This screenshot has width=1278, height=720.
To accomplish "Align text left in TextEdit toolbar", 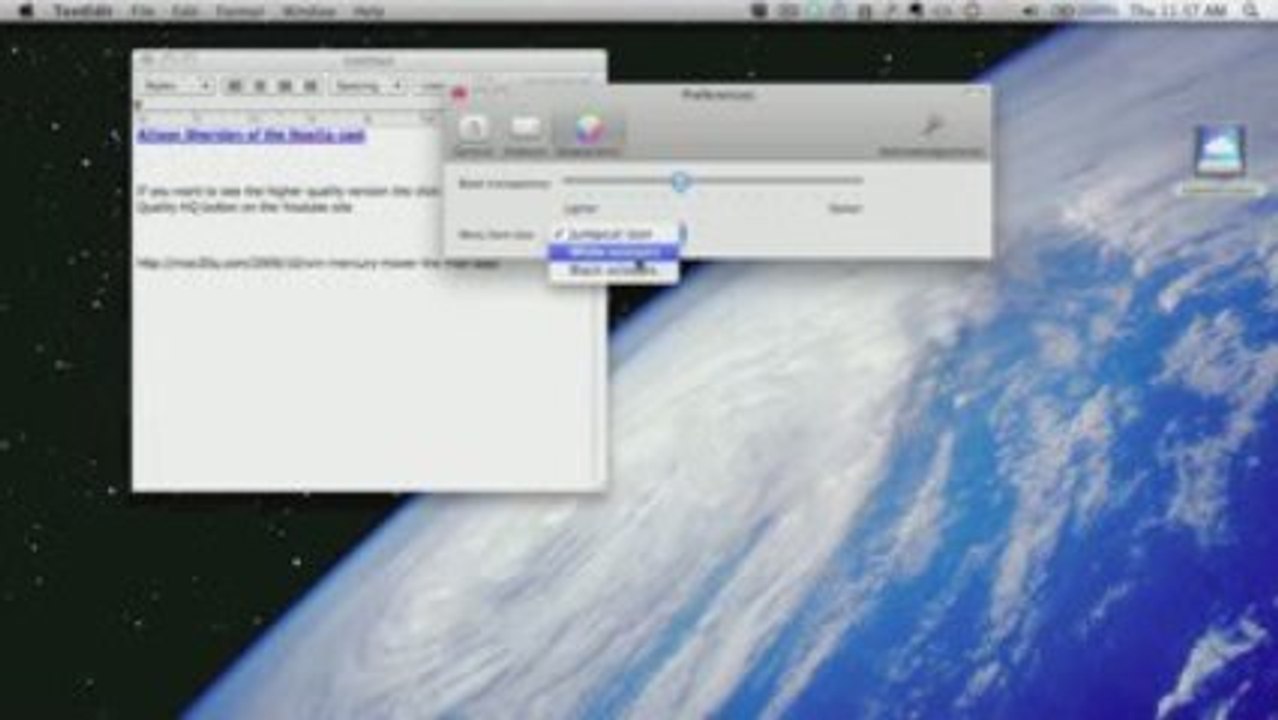I will [235, 86].
